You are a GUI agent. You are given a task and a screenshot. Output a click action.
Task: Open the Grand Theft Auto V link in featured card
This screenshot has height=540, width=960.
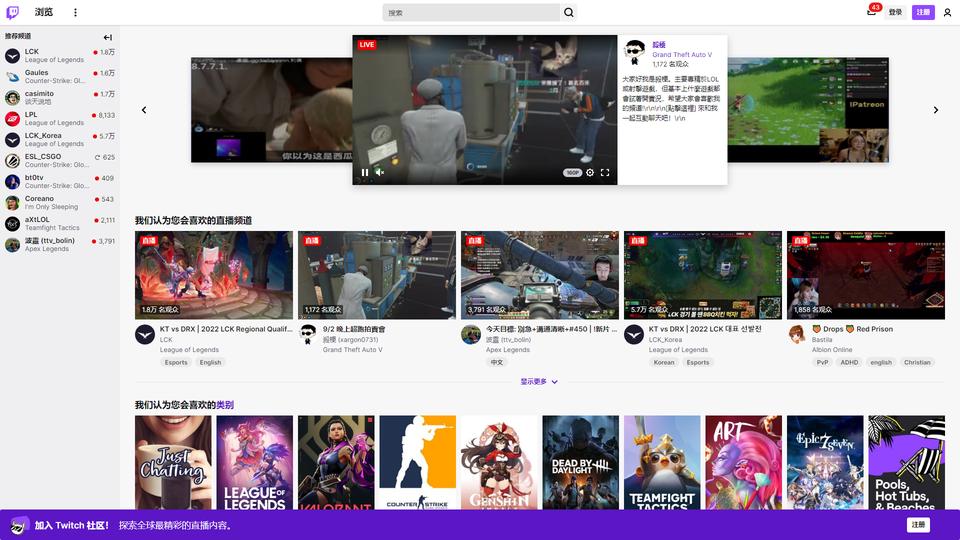682,54
